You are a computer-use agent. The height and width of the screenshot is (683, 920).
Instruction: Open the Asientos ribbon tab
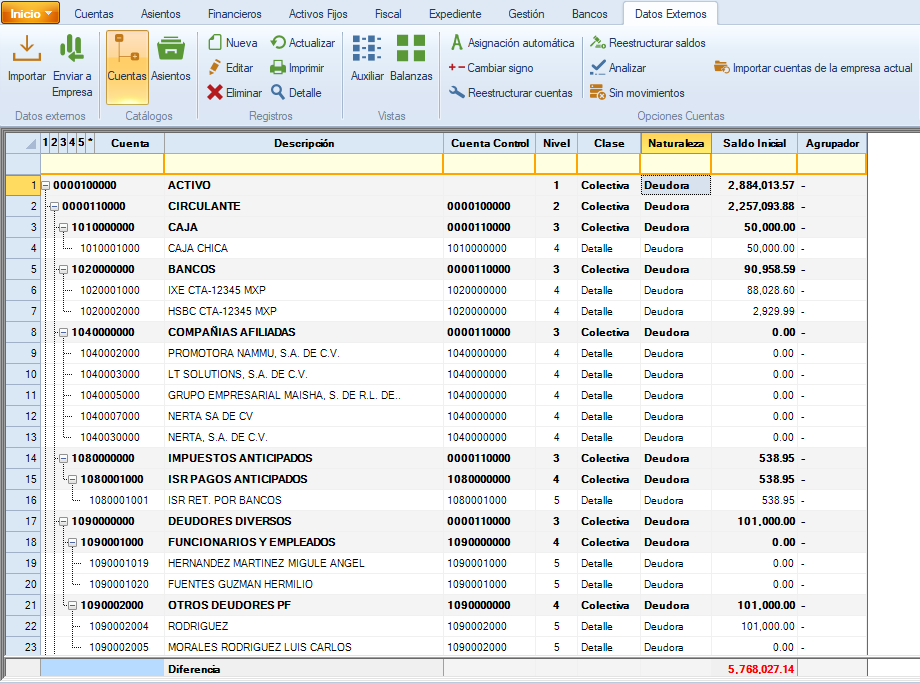click(x=161, y=13)
